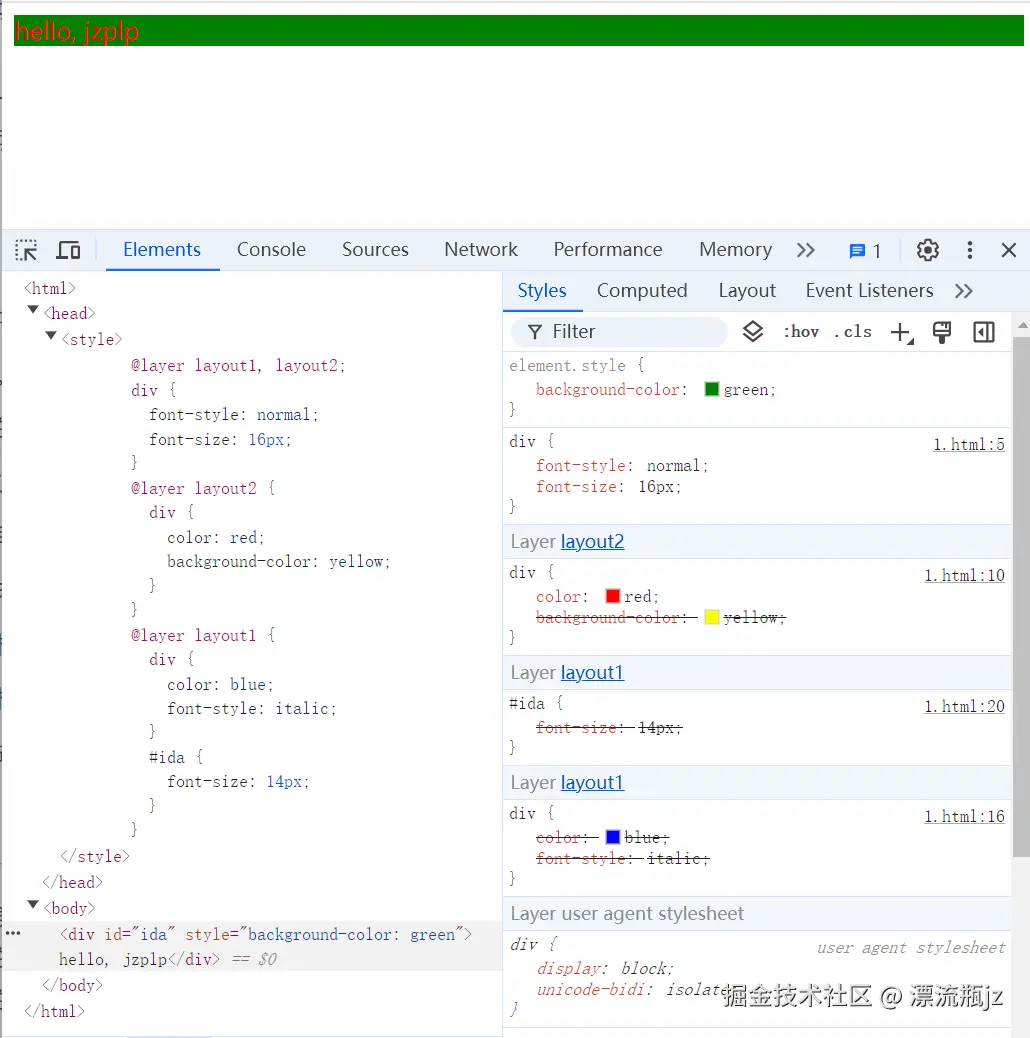The height and width of the screenshot is (1038, 1030).
Task: Open source link 1.html:5
Action: (x=968, y=444)
